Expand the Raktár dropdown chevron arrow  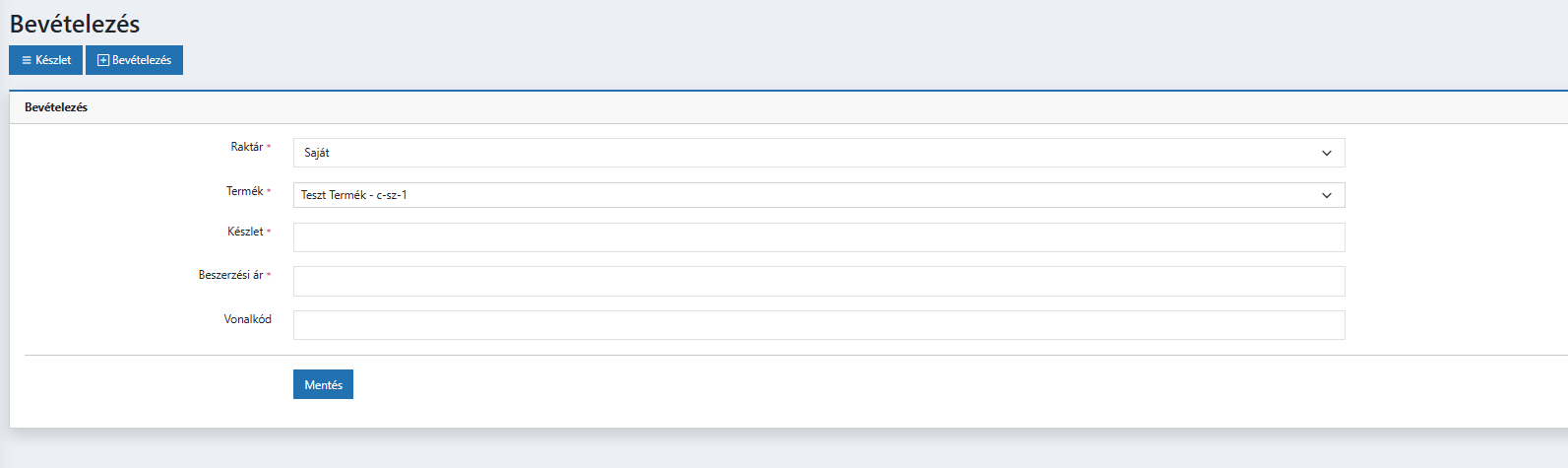pyautogui.click(x=1326, y=153)
